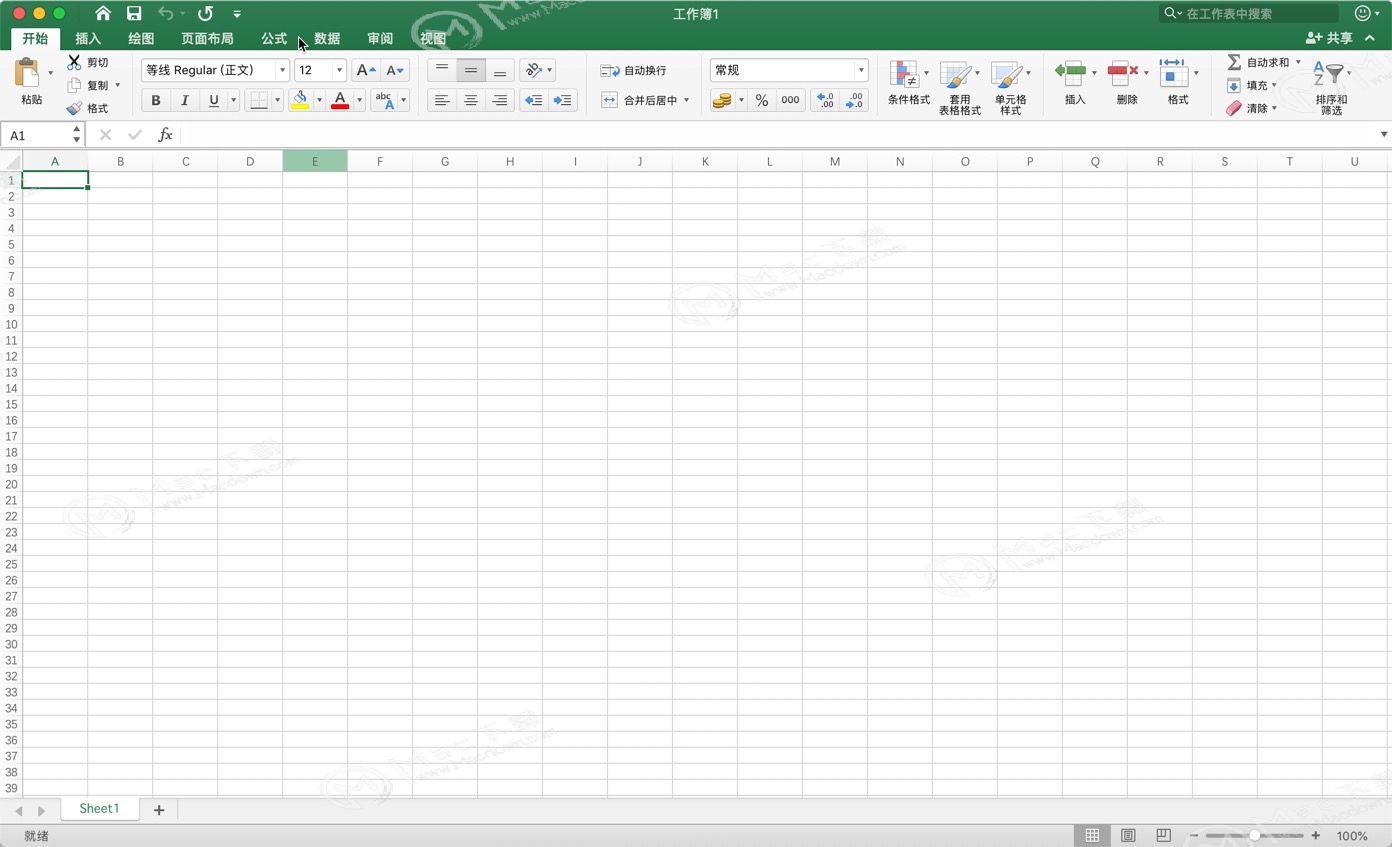This screenshot has width=1392, height=847.
Task: Open Cell Styles (单元格样式)
Action: coord(1010,88)
